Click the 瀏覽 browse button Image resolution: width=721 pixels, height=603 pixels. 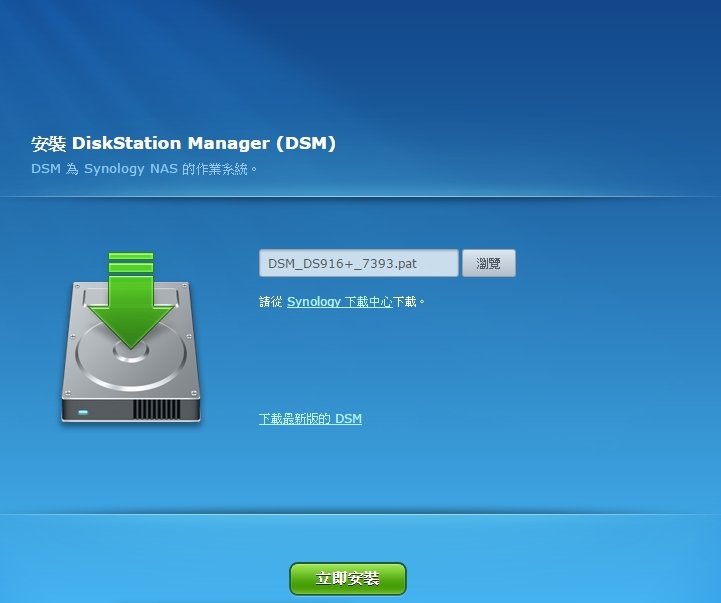489,263
